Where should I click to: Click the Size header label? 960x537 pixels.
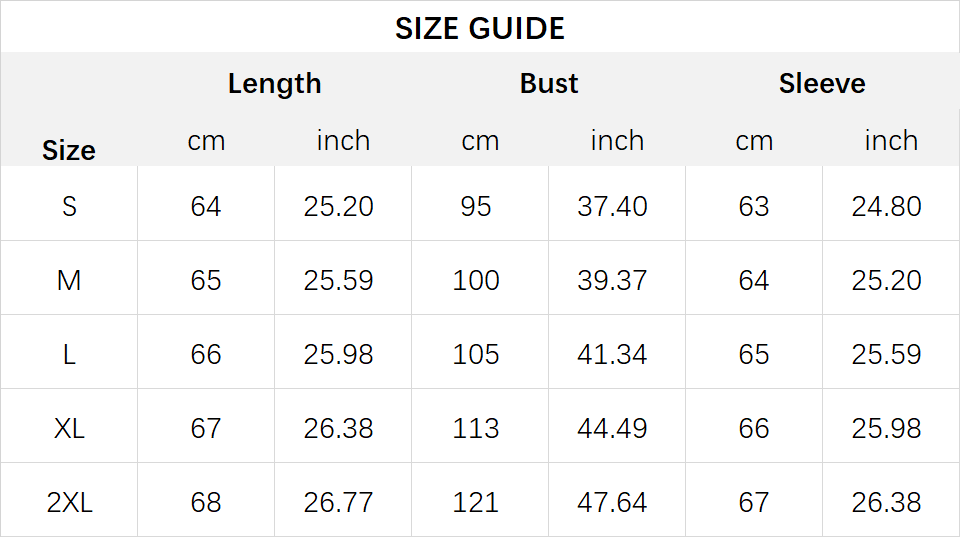(69, 150)
